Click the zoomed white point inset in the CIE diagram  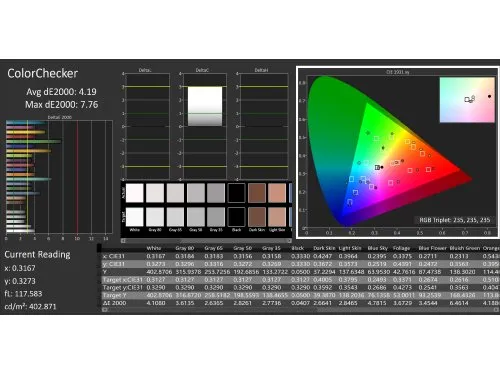pos(467,100)
